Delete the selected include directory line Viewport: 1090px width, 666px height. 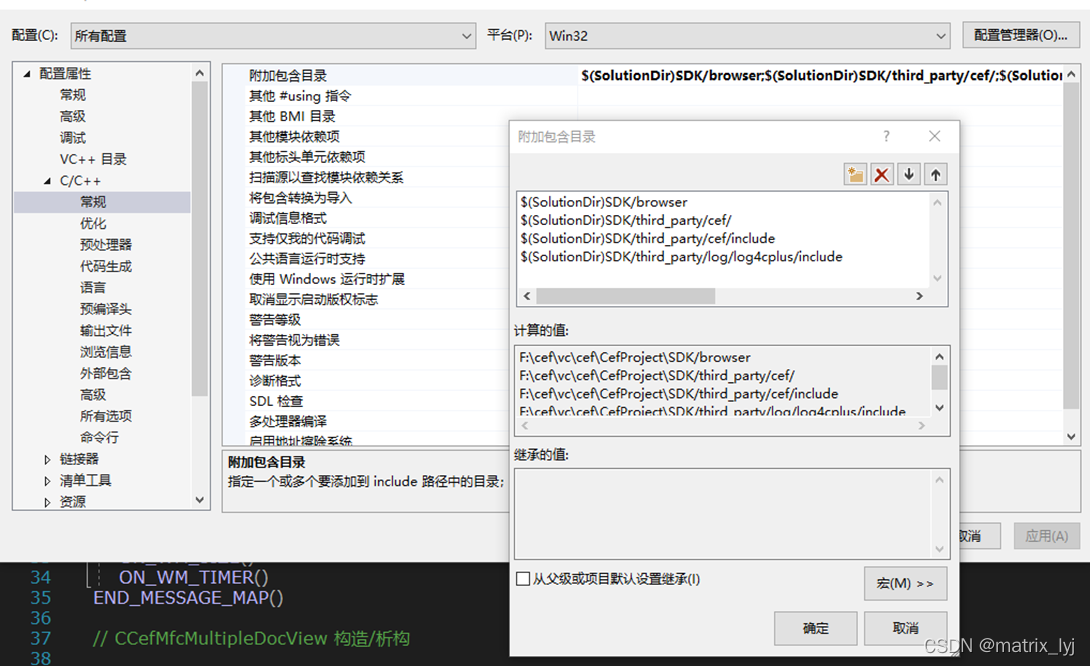[881, 174]
